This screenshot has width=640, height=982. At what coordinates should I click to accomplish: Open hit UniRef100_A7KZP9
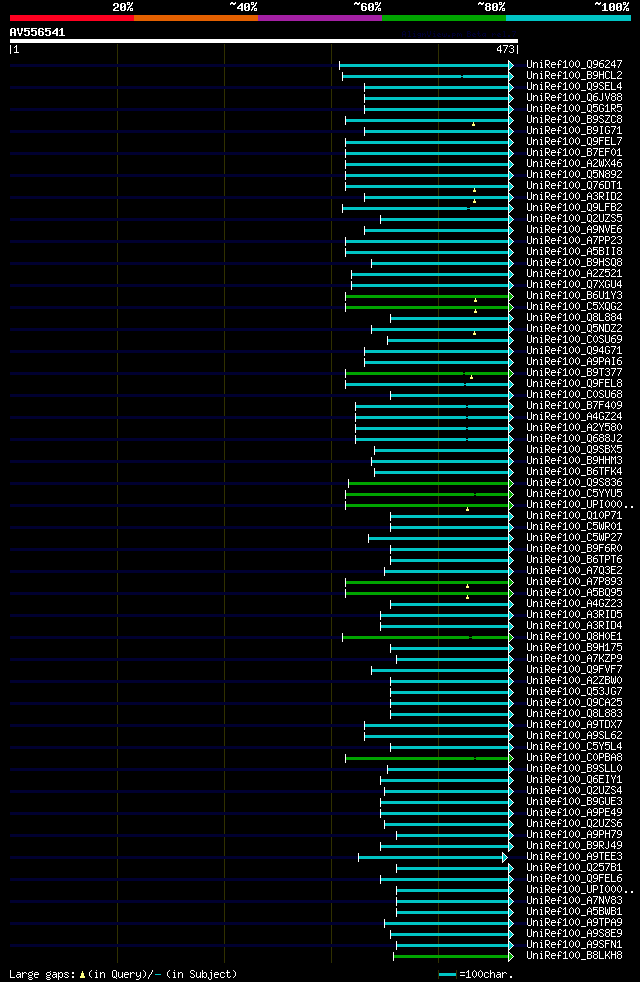point(574,659)
